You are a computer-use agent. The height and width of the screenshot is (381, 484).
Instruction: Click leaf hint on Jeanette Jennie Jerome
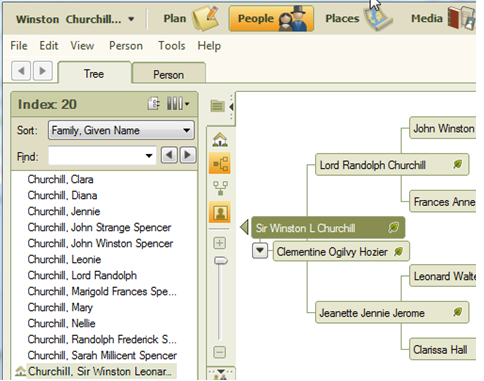pos(458,312)
